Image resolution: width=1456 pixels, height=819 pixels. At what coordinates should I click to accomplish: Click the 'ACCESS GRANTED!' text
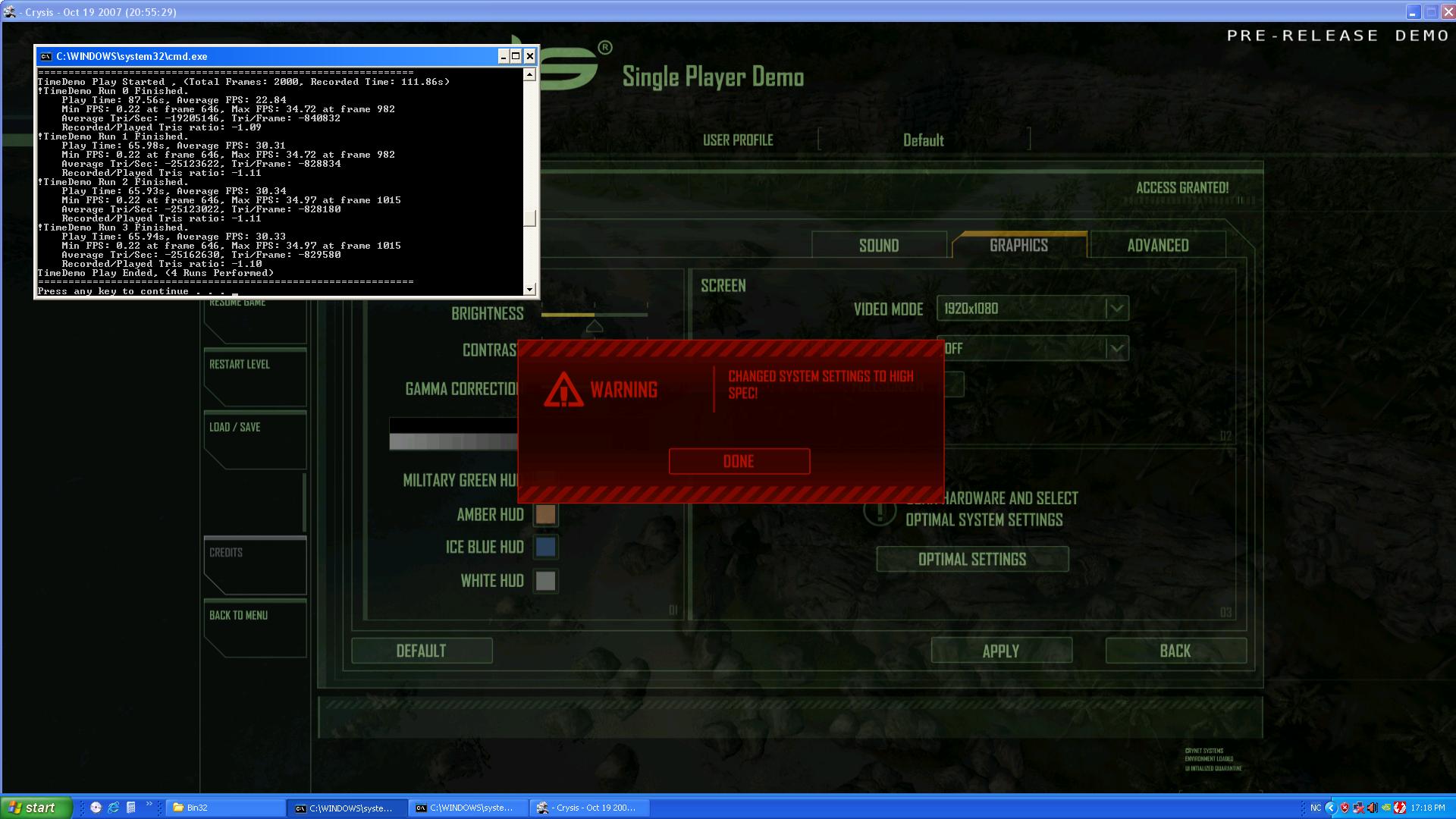click(1182, 187)
